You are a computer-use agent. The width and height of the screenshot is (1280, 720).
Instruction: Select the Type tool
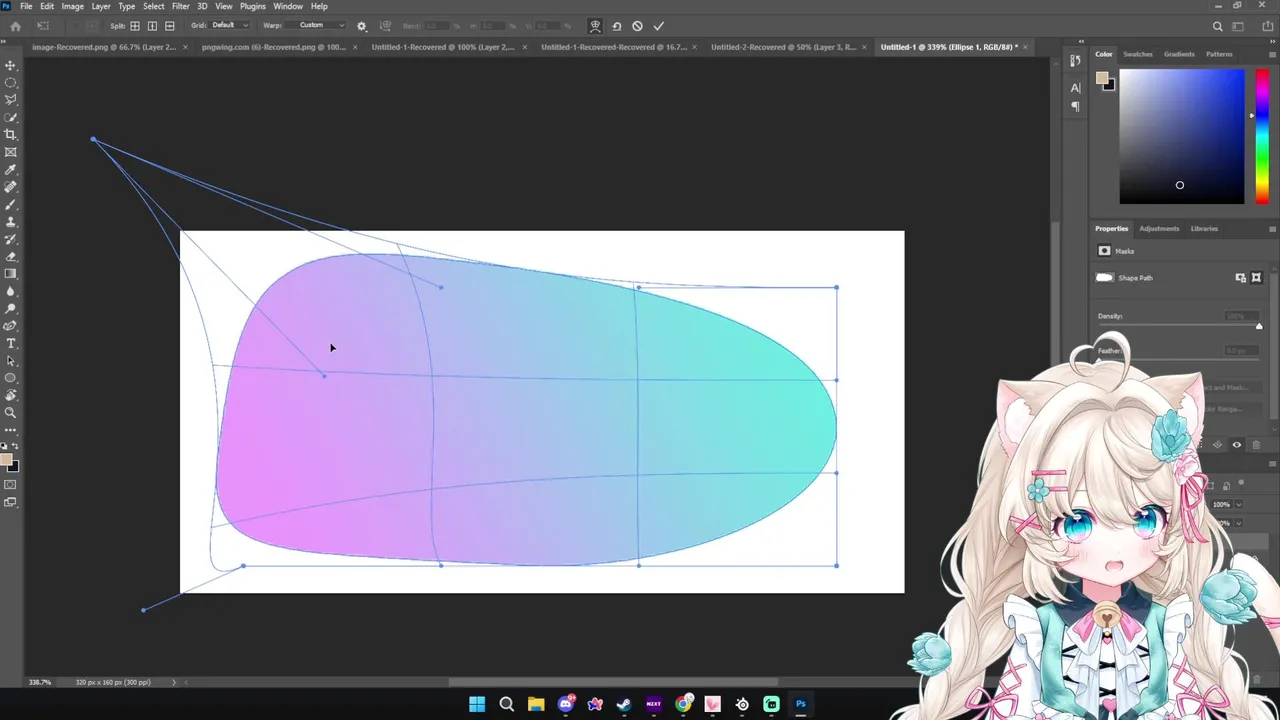(11, 343)
